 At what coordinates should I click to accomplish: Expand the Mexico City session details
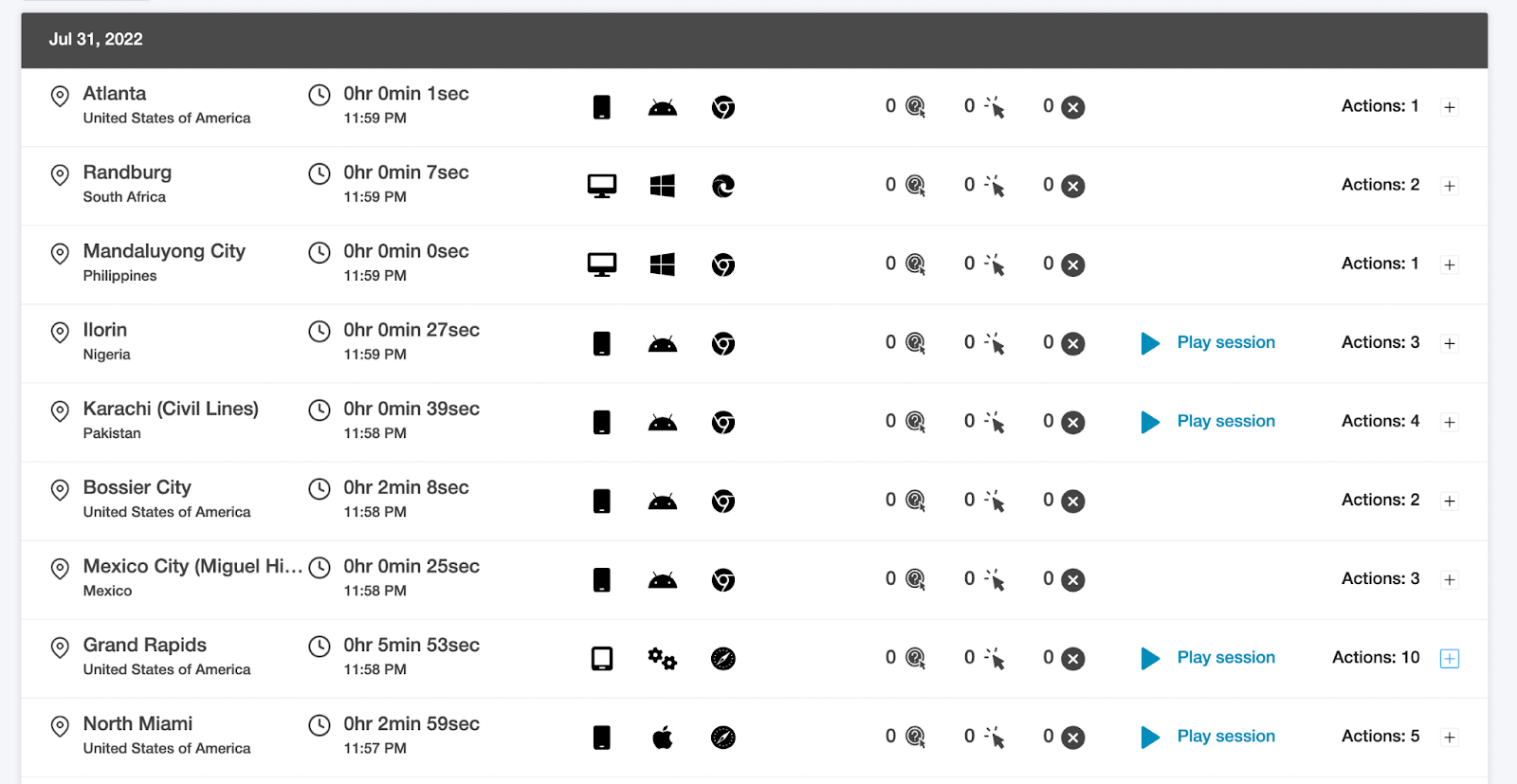(1449, 579)
